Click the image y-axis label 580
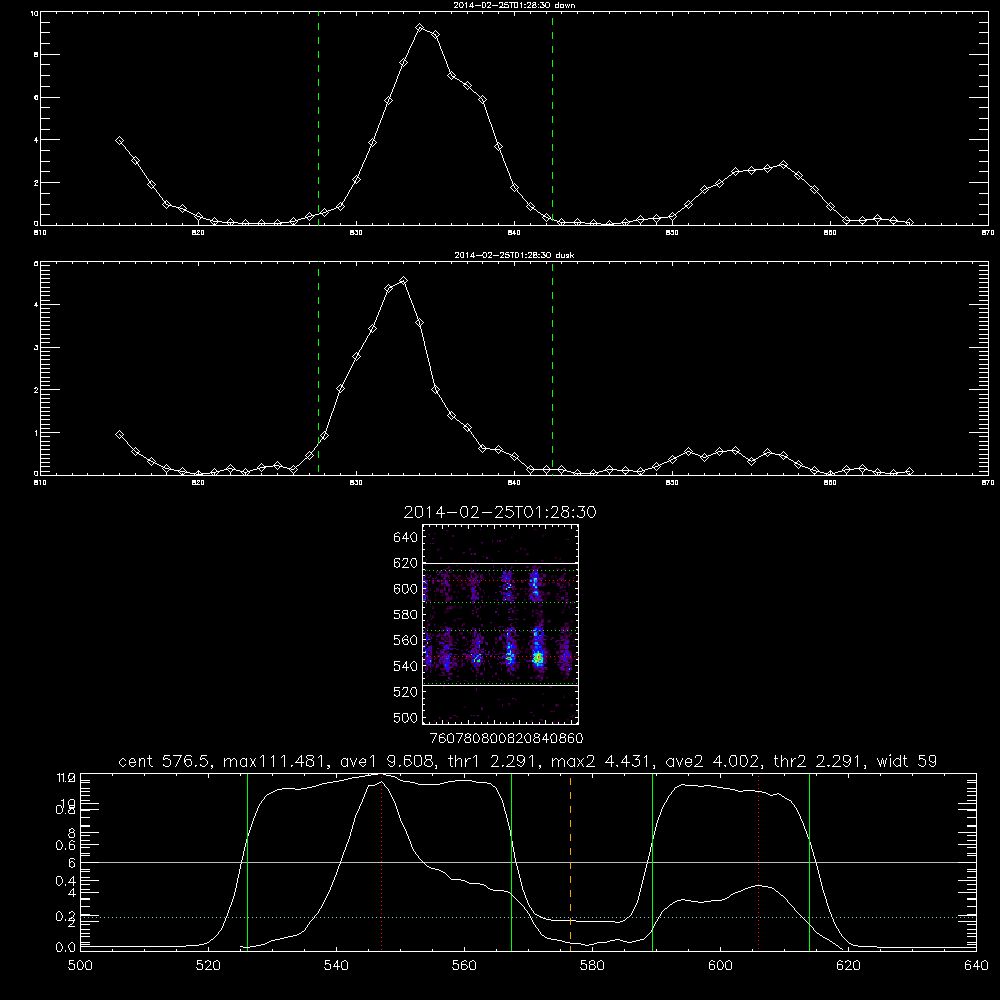Screen dimensions: 1000x1000 [x=405, y=615]
